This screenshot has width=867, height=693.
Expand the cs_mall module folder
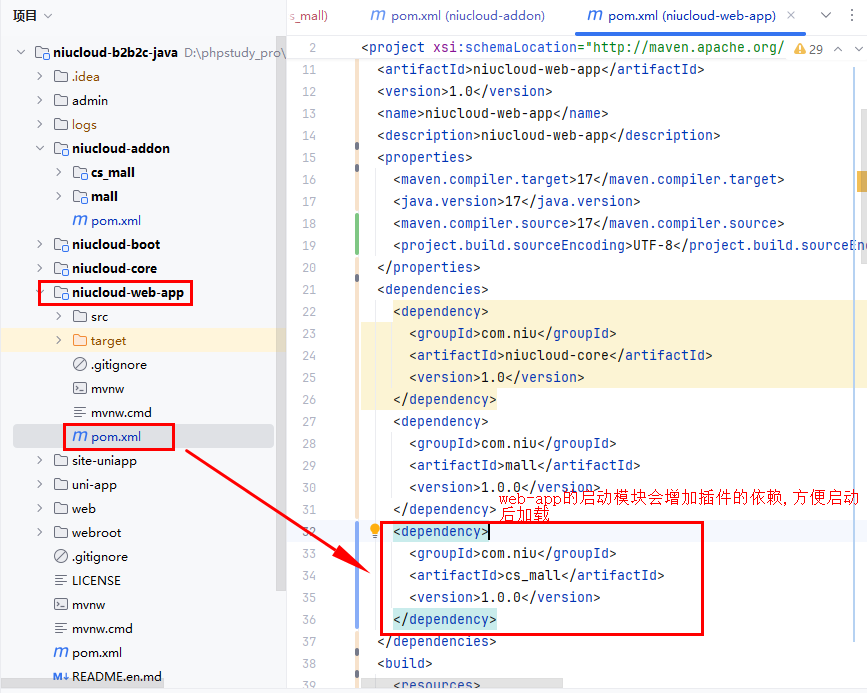[x=59, y=172]
